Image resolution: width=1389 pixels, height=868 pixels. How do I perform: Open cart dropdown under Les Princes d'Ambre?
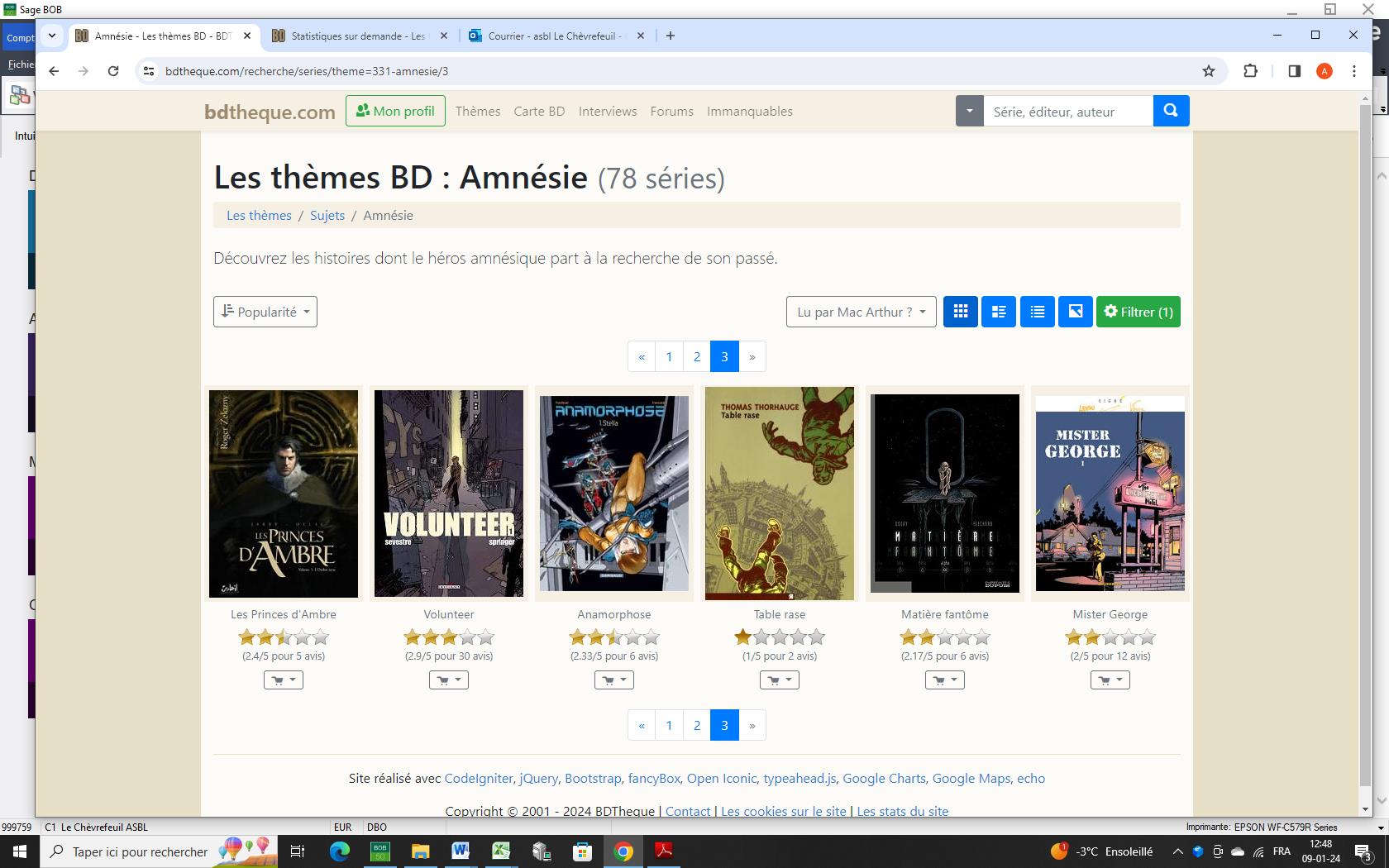pyautogui.click(x=284, y=680)
